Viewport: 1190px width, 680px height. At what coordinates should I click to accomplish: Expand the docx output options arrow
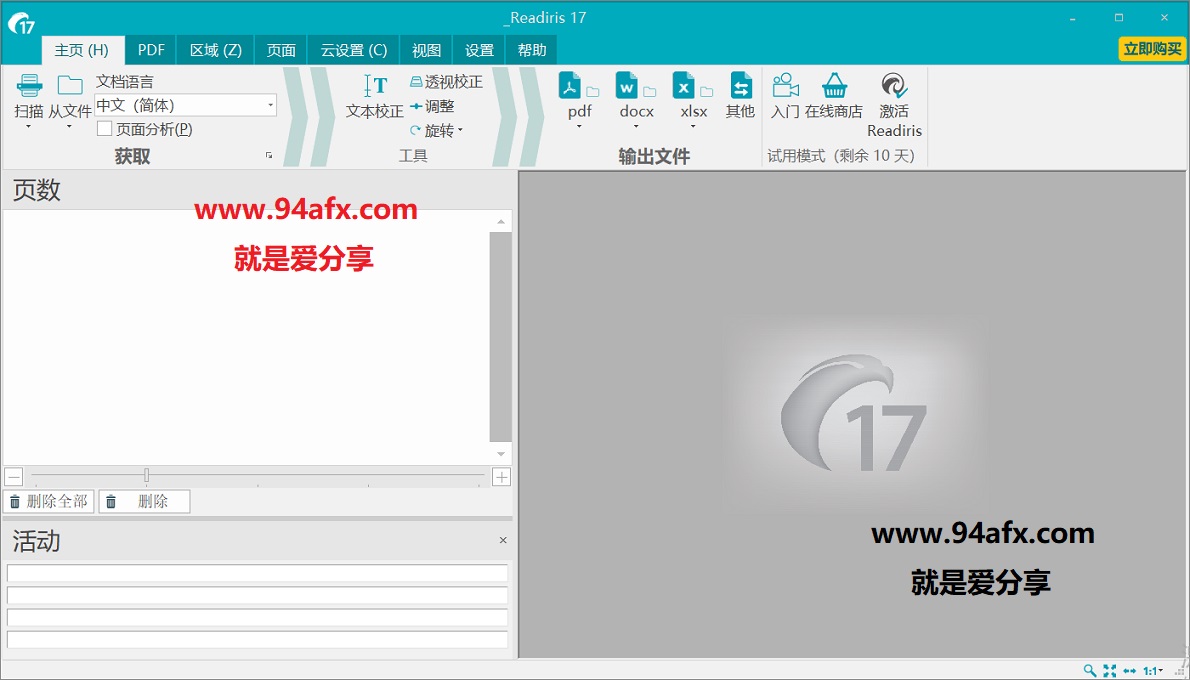(636, 127)
